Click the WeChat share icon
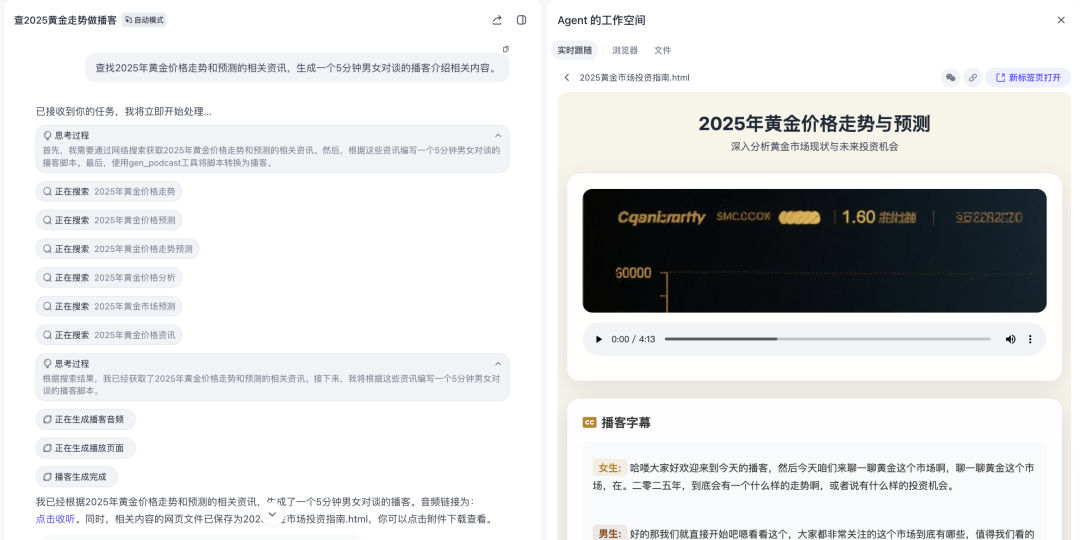 tap(951, 78)
